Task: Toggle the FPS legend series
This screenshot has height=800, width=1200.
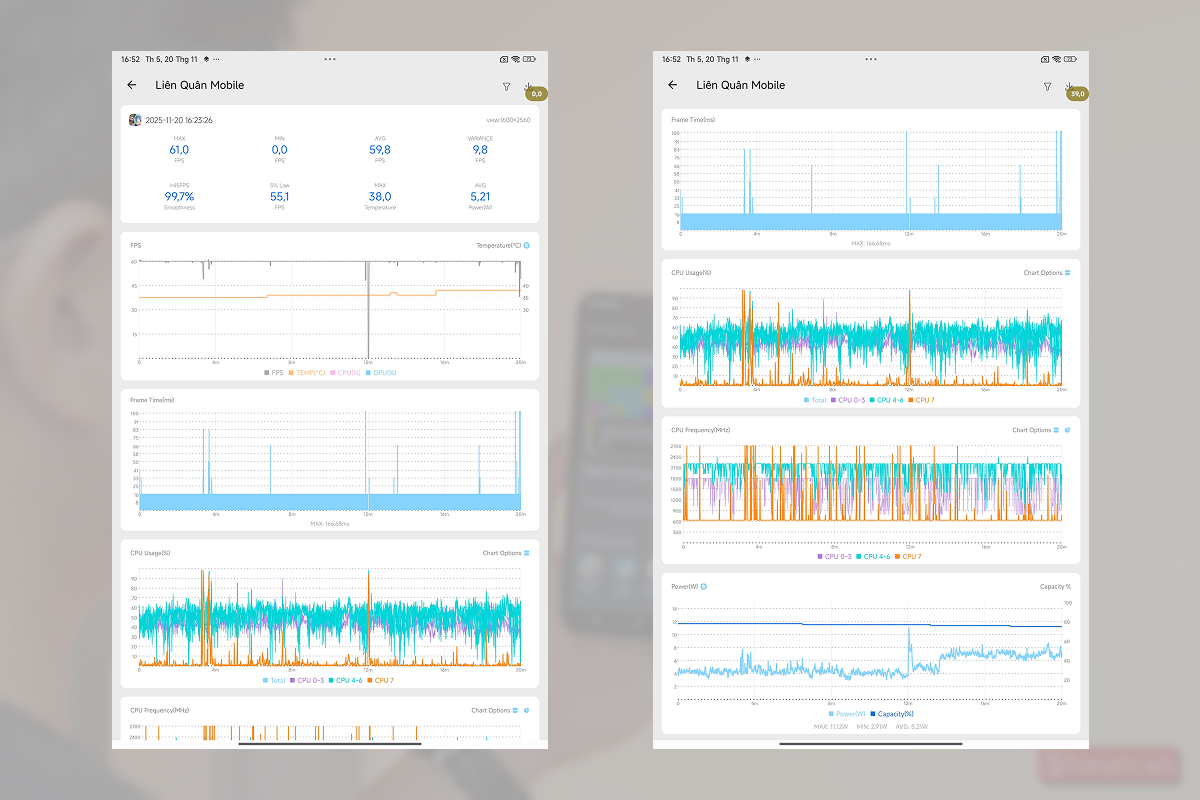Action: [273, 372]
